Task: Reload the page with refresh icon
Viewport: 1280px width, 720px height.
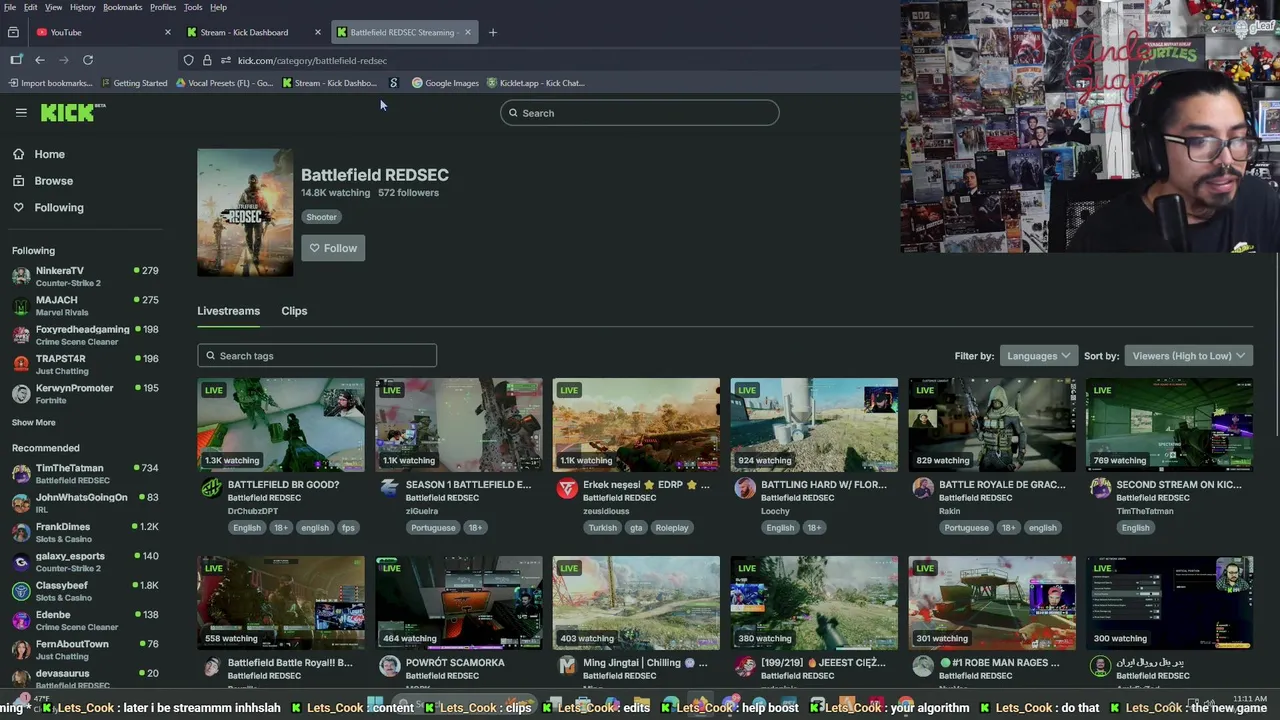Action: click(x=88, y=60)
